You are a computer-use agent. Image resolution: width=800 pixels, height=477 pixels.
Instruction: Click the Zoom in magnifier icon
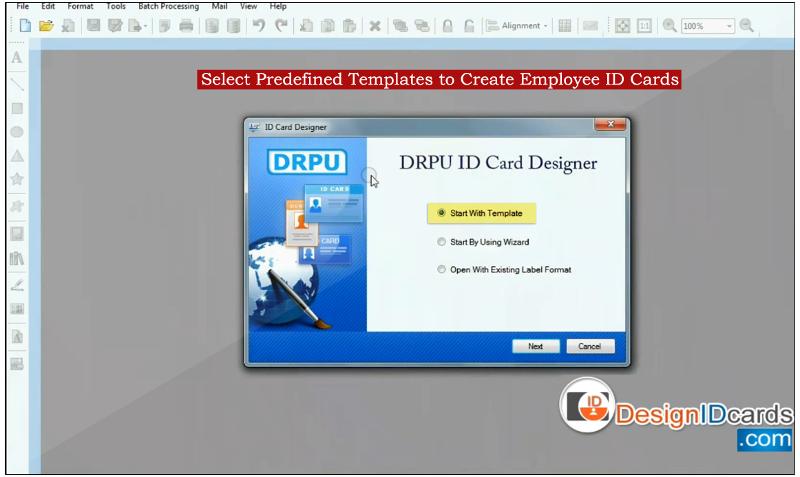tap(669, 26)
